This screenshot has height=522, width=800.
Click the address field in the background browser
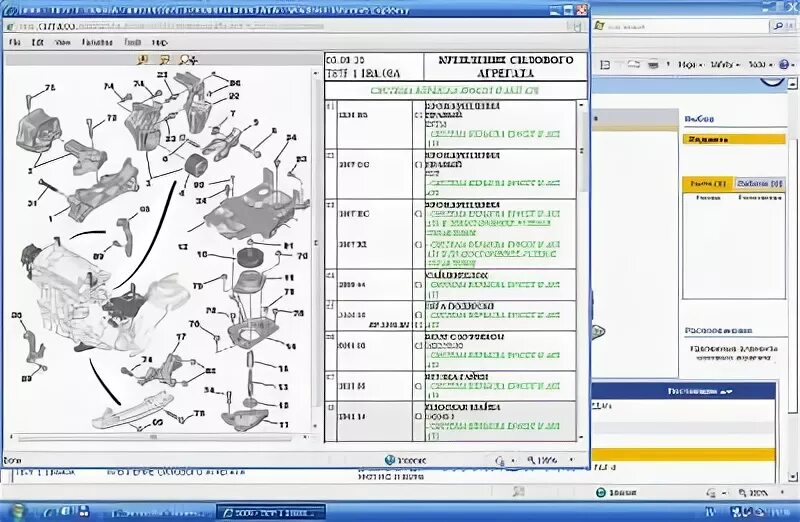(x=682, y=26)
